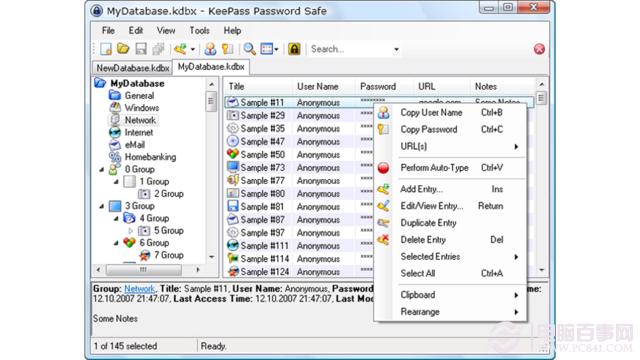Click into the Search box
The height and width of the screenshot is (360, 640).
(350, 49)
